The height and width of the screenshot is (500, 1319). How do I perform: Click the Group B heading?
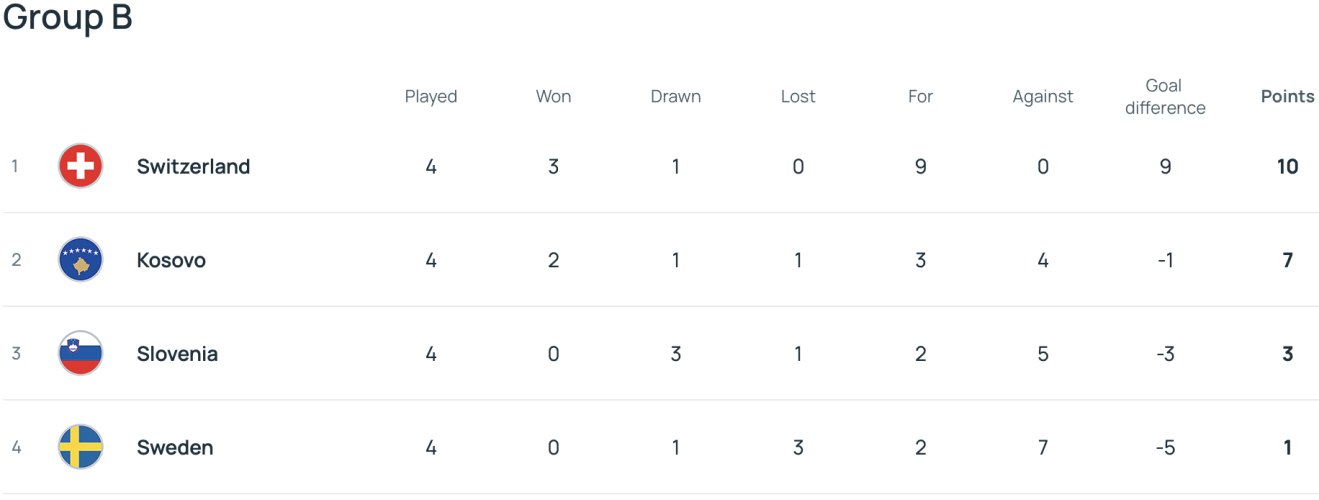tap(68, 18)
